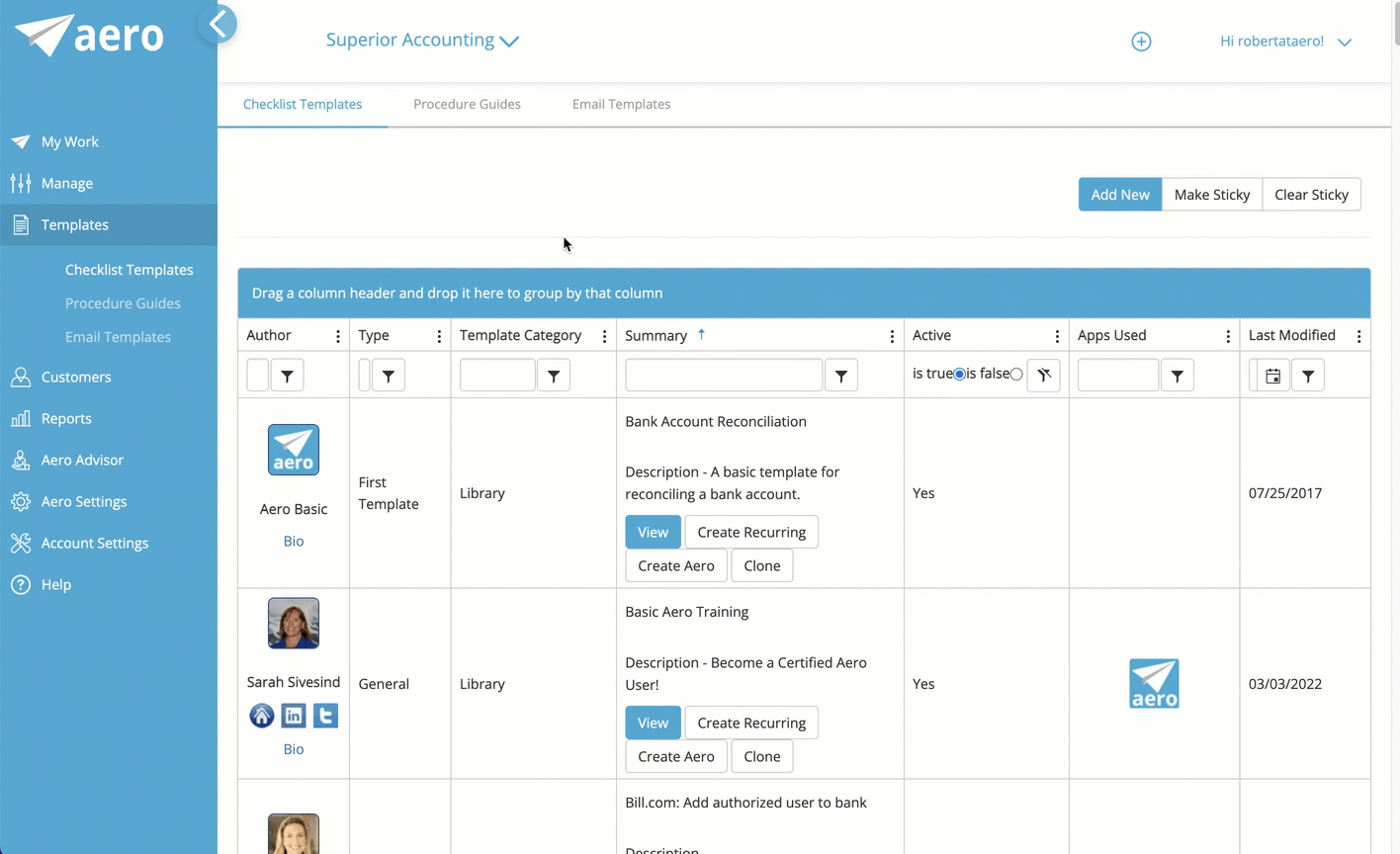Select Email Templates sidebar sub-item
The height and width of the screenshot is (854, 1400).
(x=118, y=337)
